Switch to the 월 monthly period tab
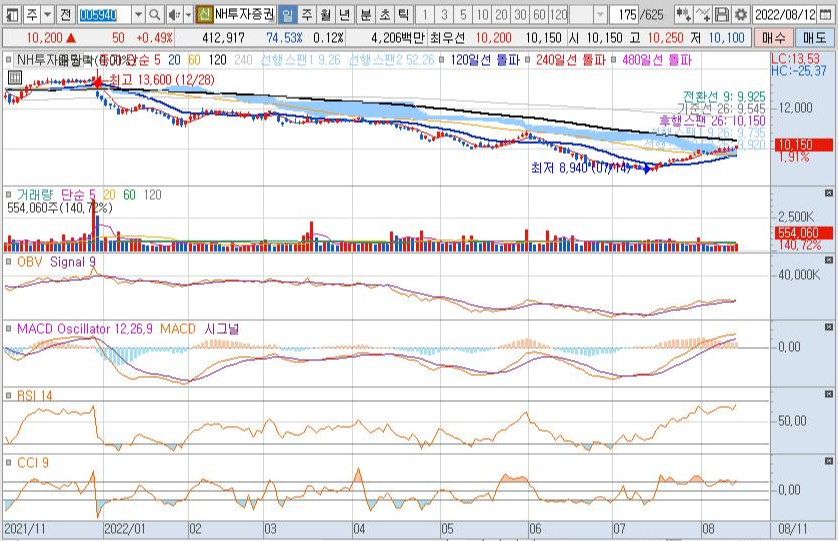 [325, 14]
